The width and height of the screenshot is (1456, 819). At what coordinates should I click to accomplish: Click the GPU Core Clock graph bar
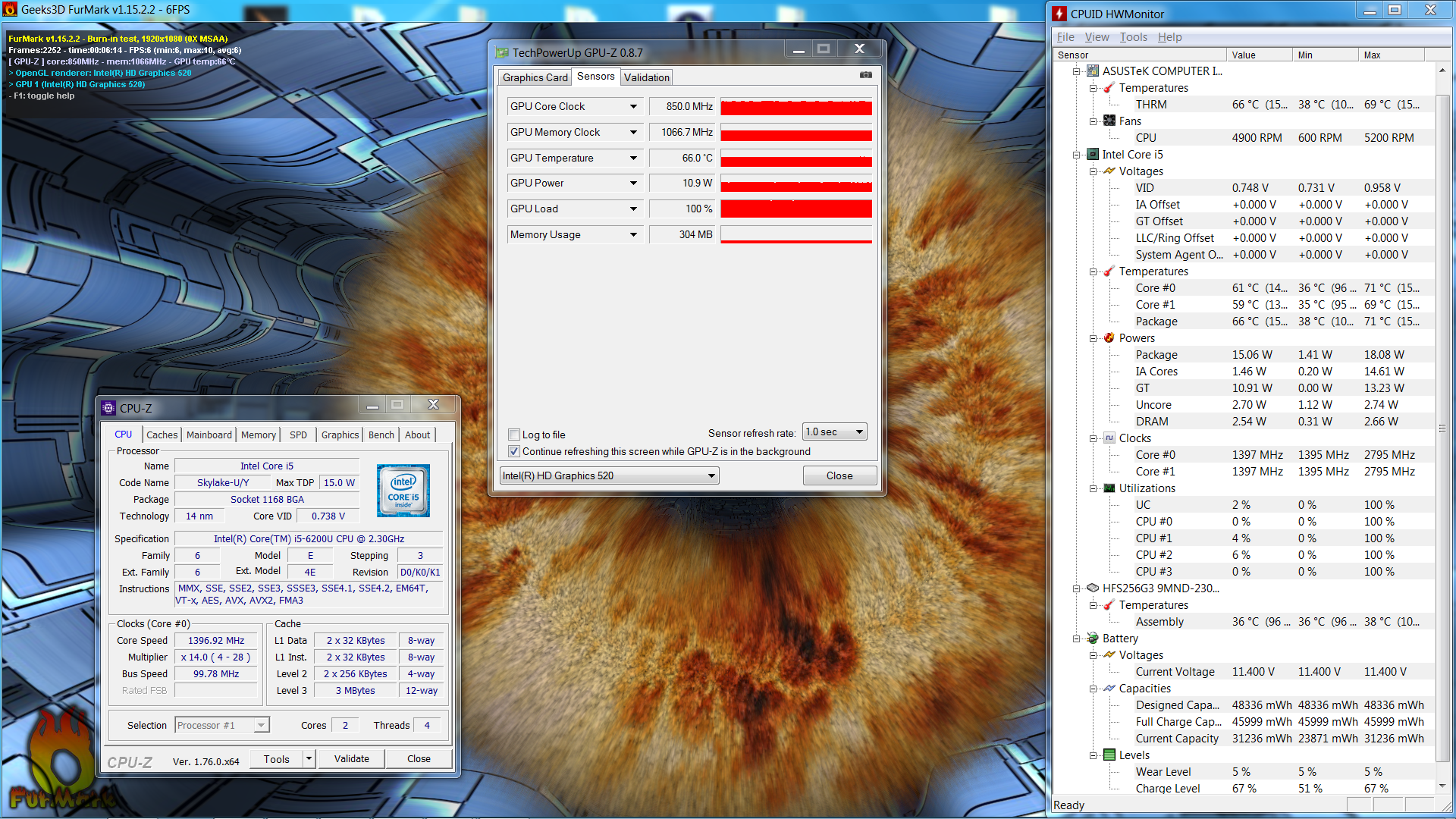pyautogui.click(x=796, y=106)
